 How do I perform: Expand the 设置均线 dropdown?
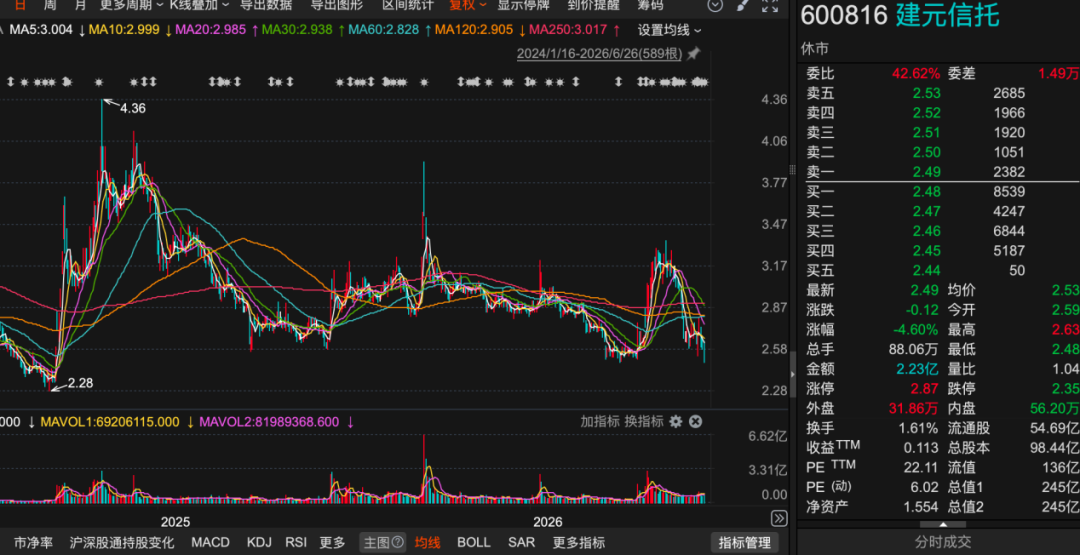point(669,30)
